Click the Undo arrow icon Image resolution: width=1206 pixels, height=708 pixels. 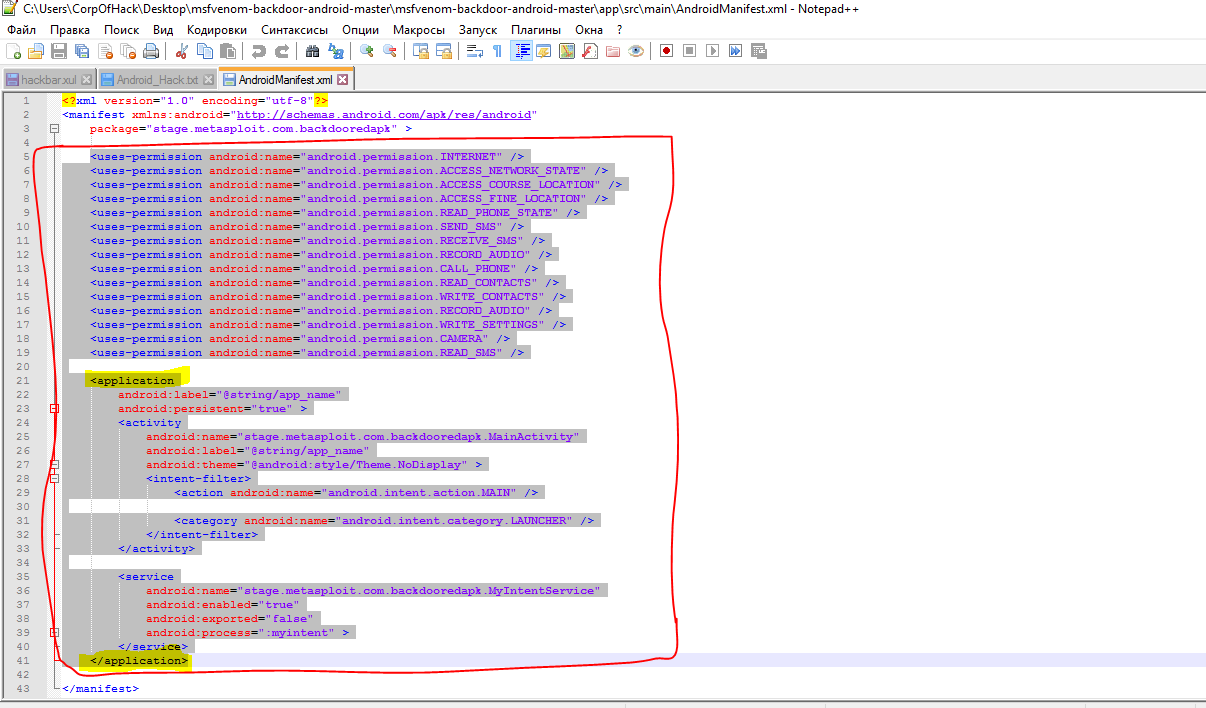pos(259,51)
